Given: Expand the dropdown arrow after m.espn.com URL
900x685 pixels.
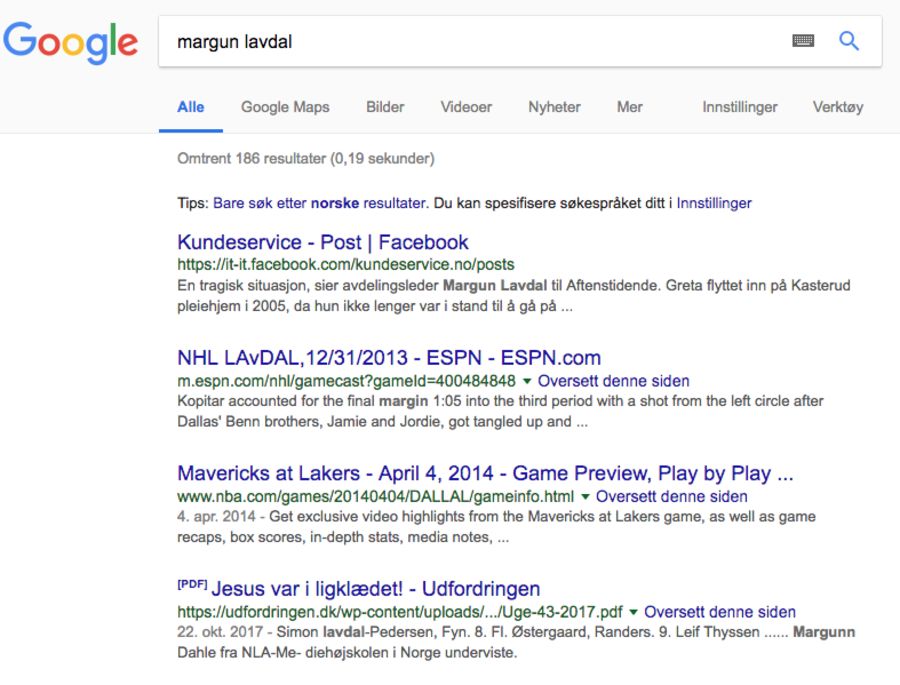Looking at the screenshot, I should pos(527,381).
